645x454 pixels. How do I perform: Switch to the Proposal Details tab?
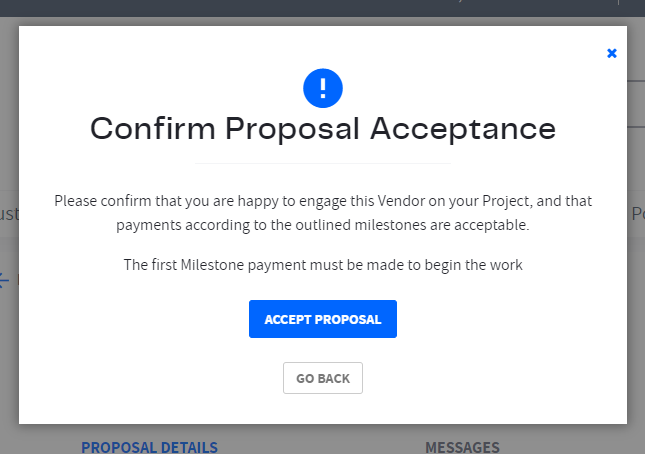(x=149, y=447)
